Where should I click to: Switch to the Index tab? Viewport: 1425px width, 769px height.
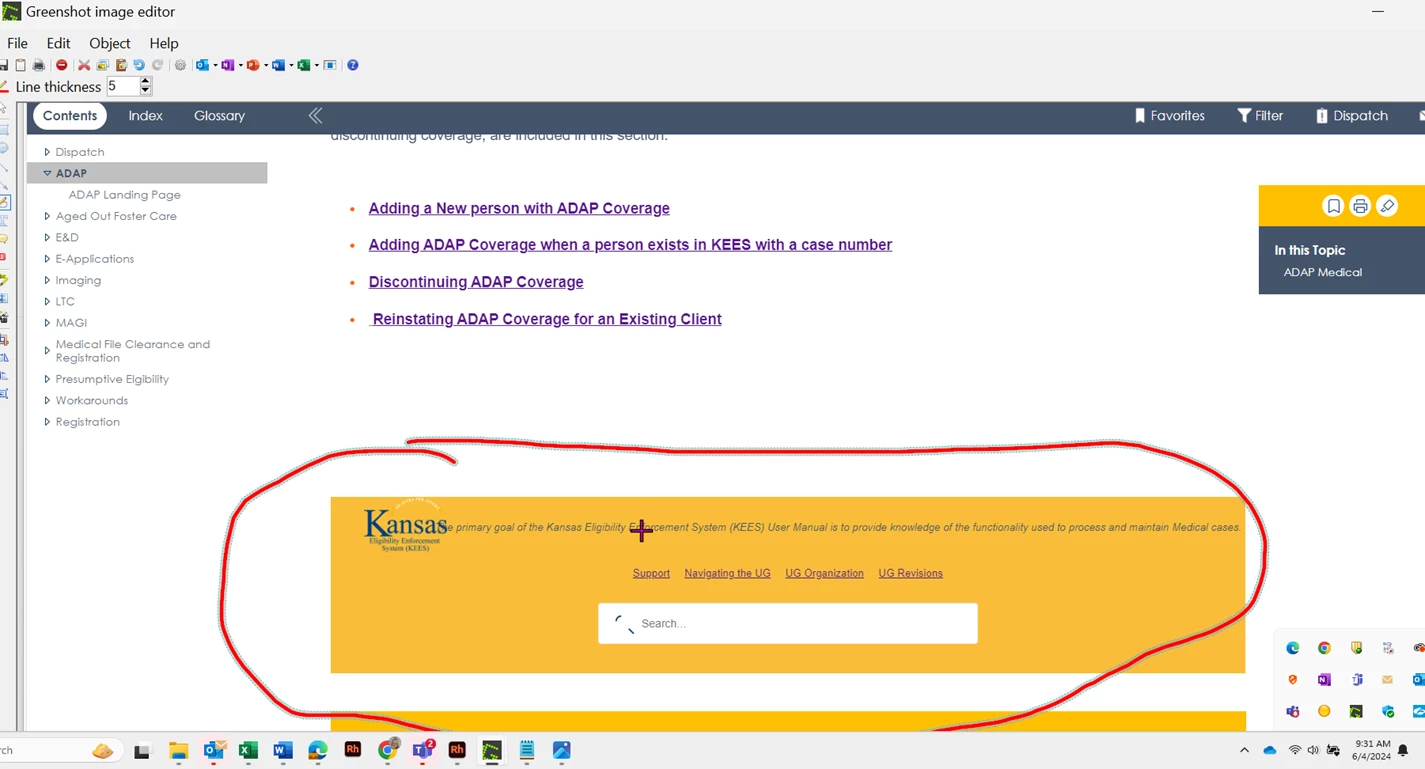pos(145,116)
